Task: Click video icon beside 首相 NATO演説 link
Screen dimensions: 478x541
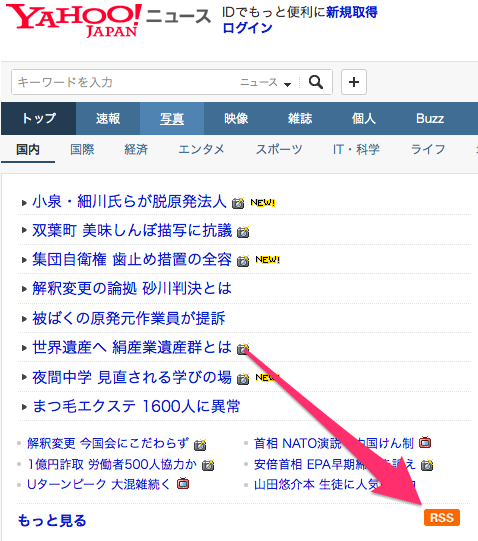Action: click(425, 442)
